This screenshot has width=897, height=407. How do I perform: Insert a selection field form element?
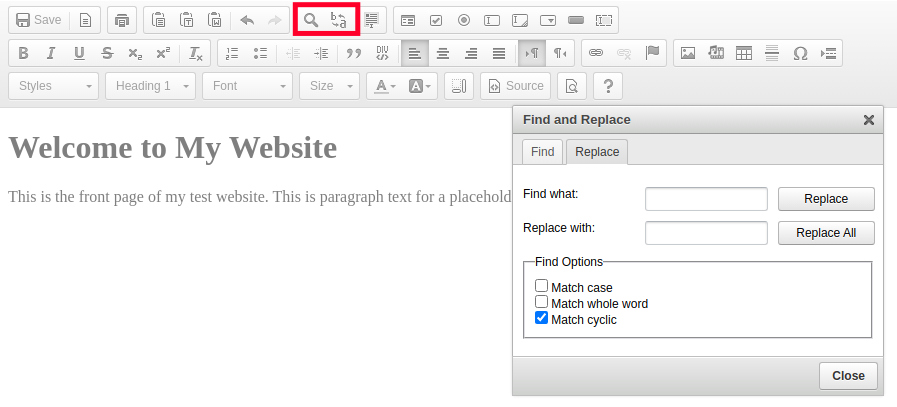(x=548, y=20)
